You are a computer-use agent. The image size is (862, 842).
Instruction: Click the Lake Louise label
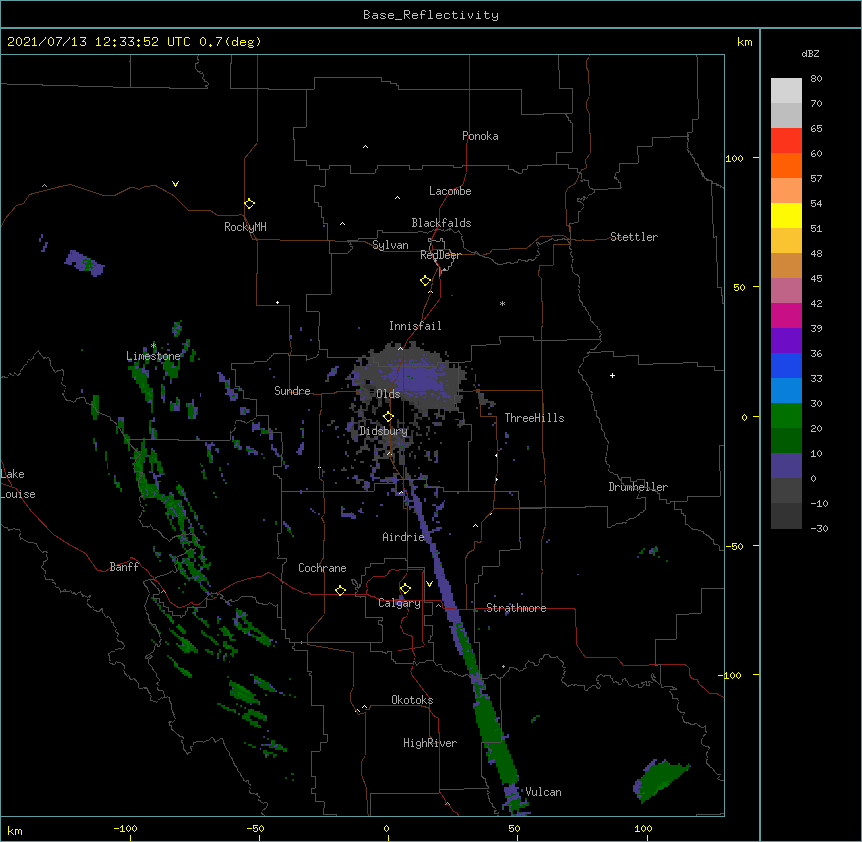[16, 484]
